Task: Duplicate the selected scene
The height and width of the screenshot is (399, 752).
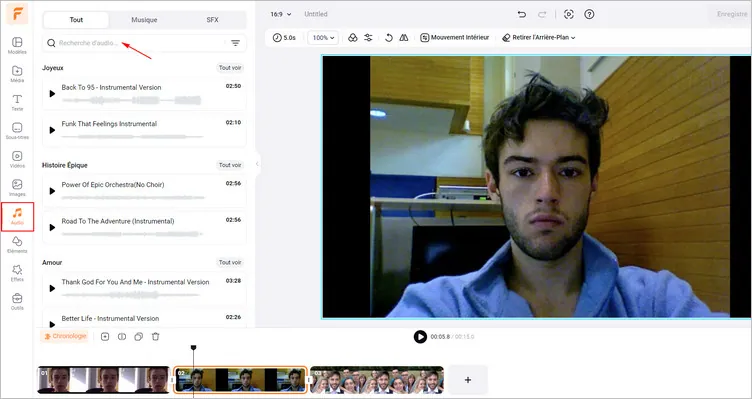Action: click(139, 337)
